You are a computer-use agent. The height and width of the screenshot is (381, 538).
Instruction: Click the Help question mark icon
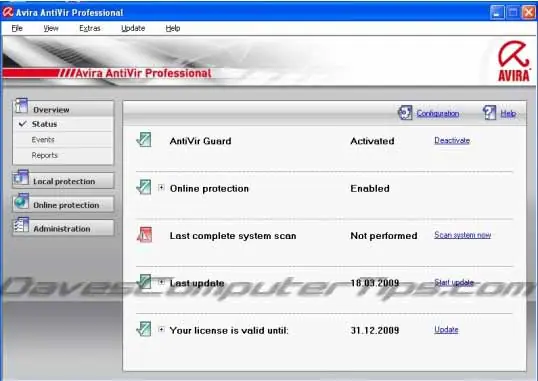[x=490, y=113]
